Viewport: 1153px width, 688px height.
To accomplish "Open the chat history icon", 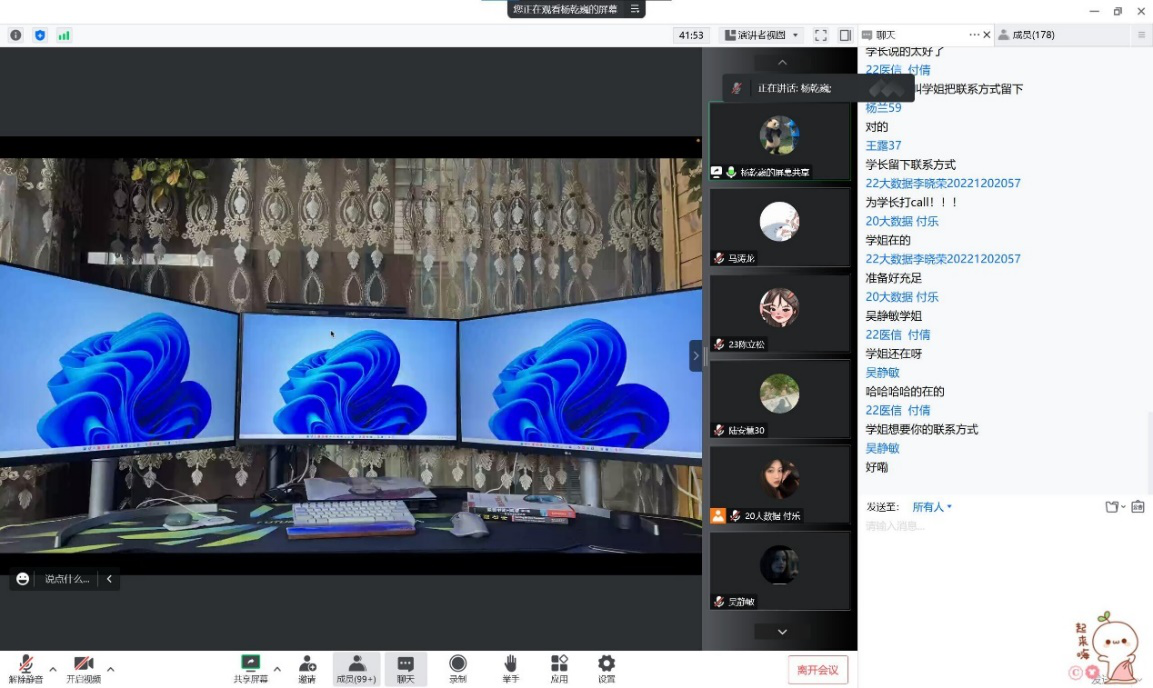I will click(1138, 507).
